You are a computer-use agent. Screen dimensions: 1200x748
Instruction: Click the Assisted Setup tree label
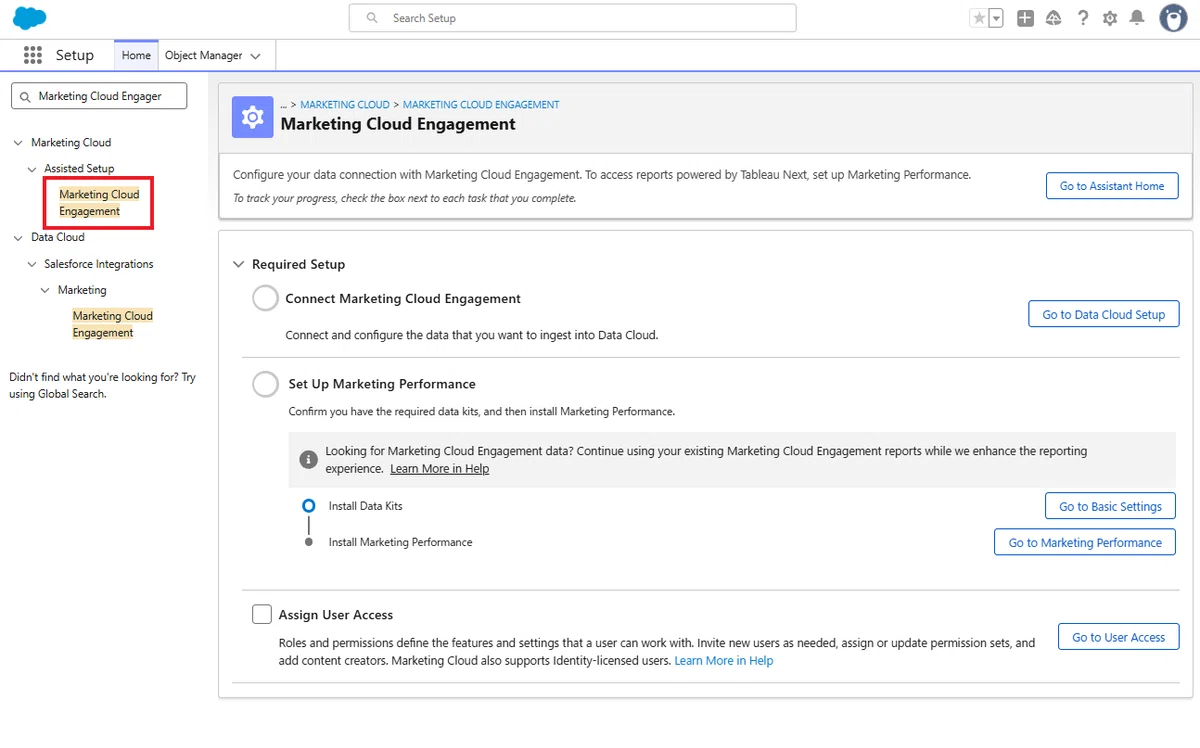pyautogui.click(x=79, y=169)
